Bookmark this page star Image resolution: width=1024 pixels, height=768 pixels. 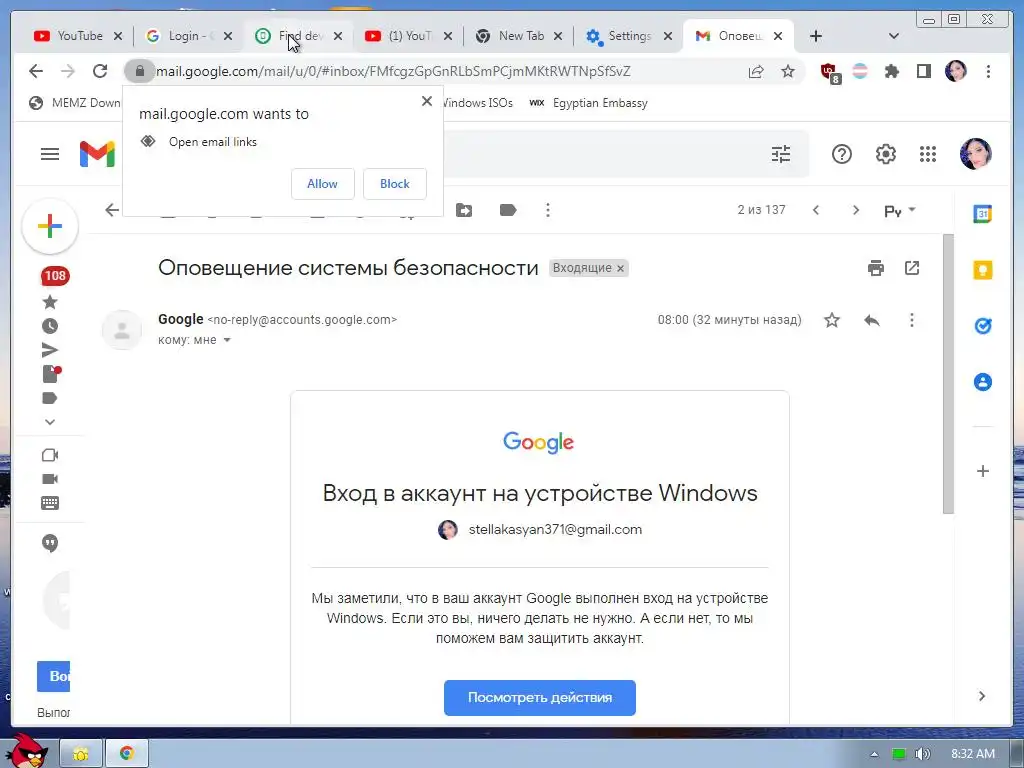click(788, 71)
